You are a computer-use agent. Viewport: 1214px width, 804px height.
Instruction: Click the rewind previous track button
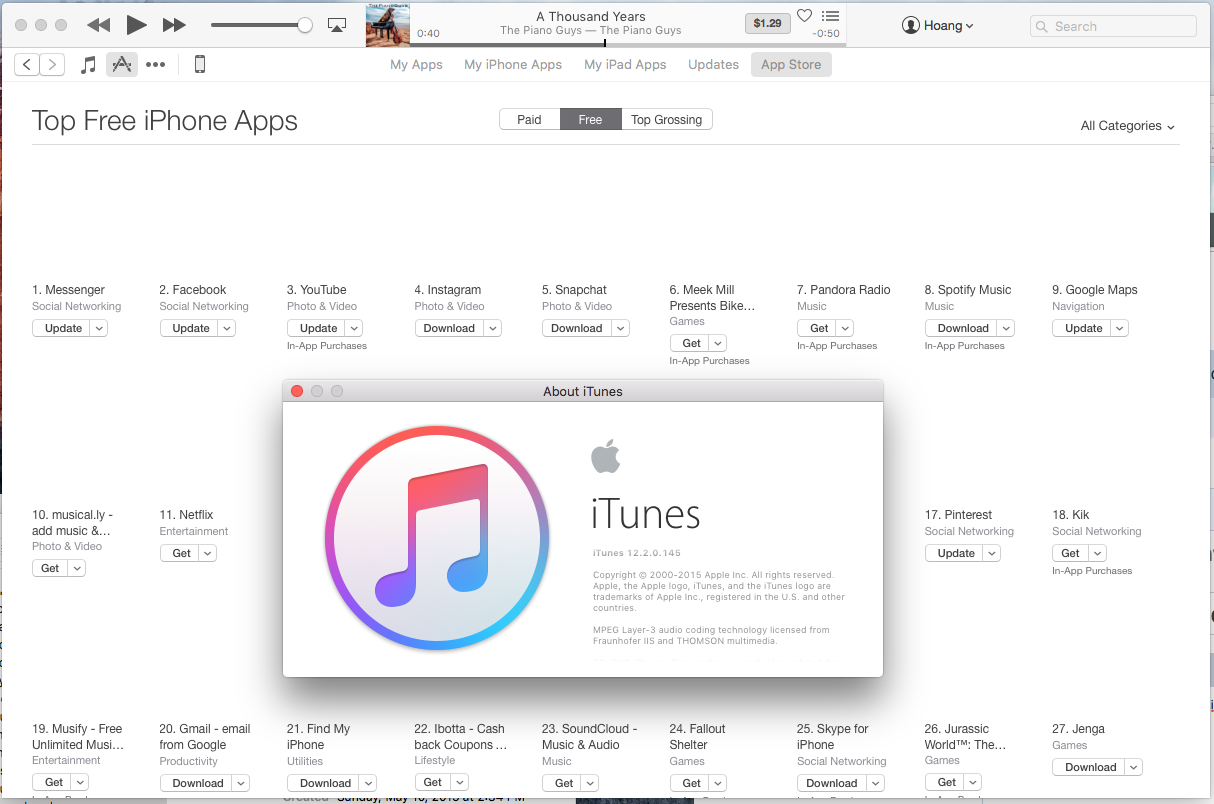(98, 25)
